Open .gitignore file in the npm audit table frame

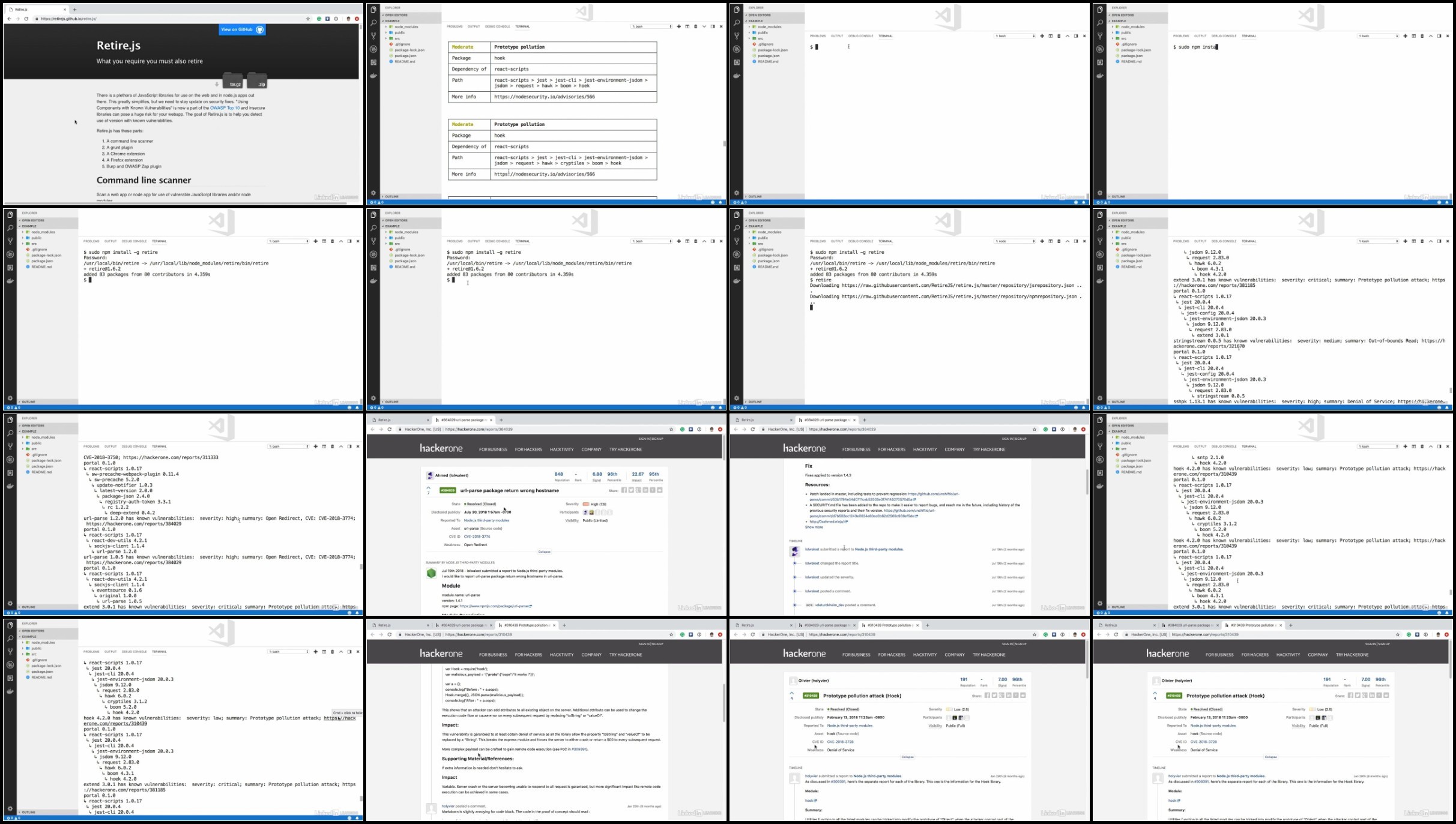point(400,44)
